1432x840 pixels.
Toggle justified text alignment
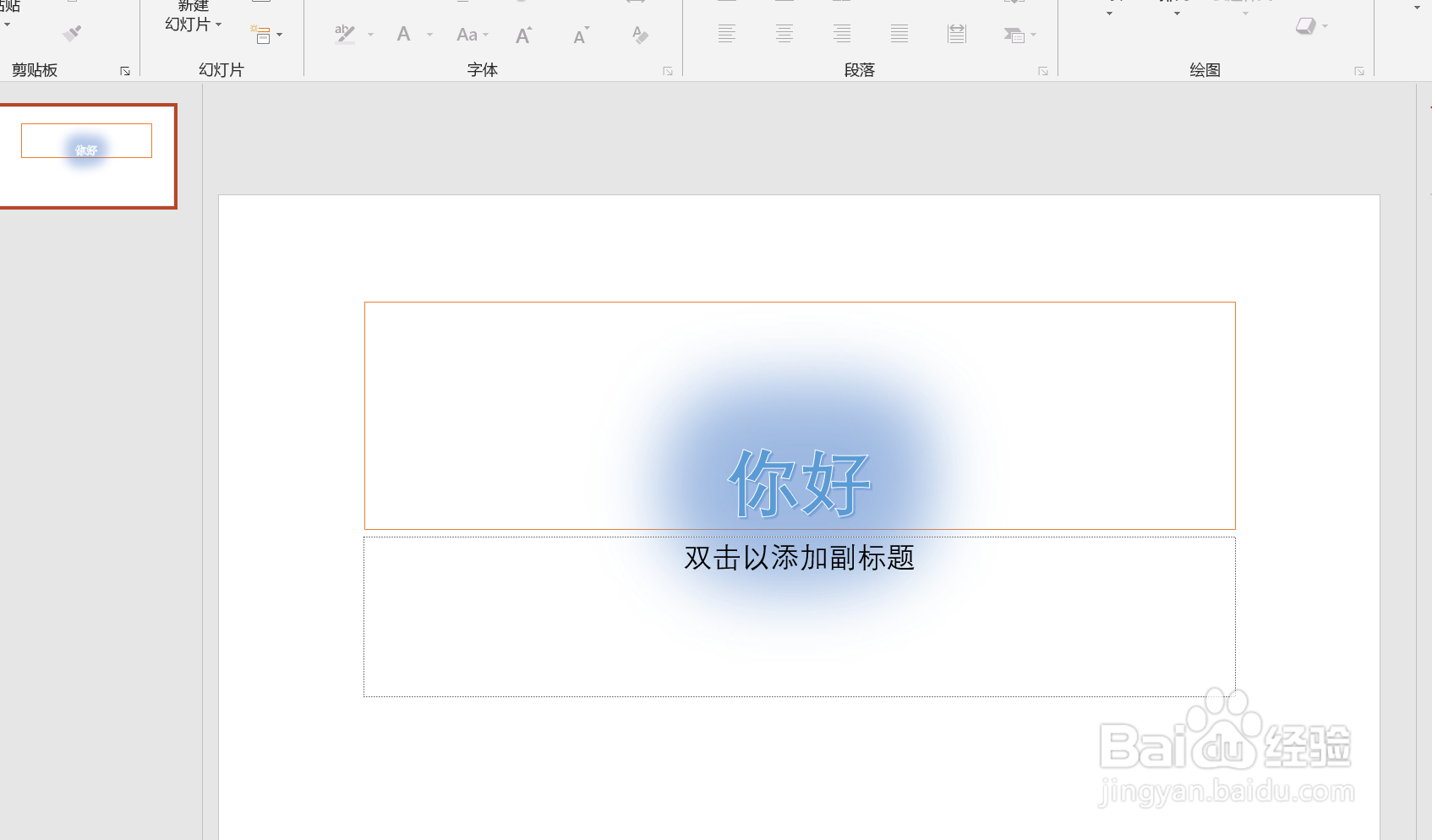pyautogui.click(x=899, y=34)
